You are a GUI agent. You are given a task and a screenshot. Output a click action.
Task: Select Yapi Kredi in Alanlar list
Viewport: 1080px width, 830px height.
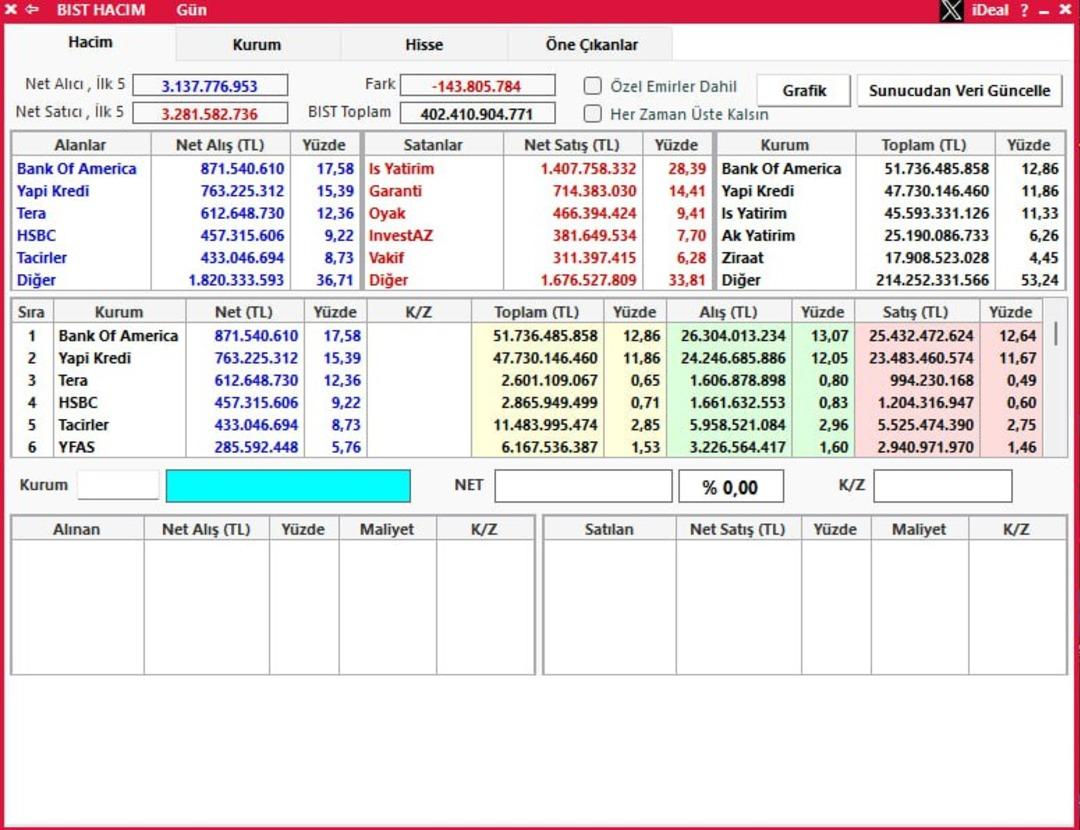pos(53,191)
